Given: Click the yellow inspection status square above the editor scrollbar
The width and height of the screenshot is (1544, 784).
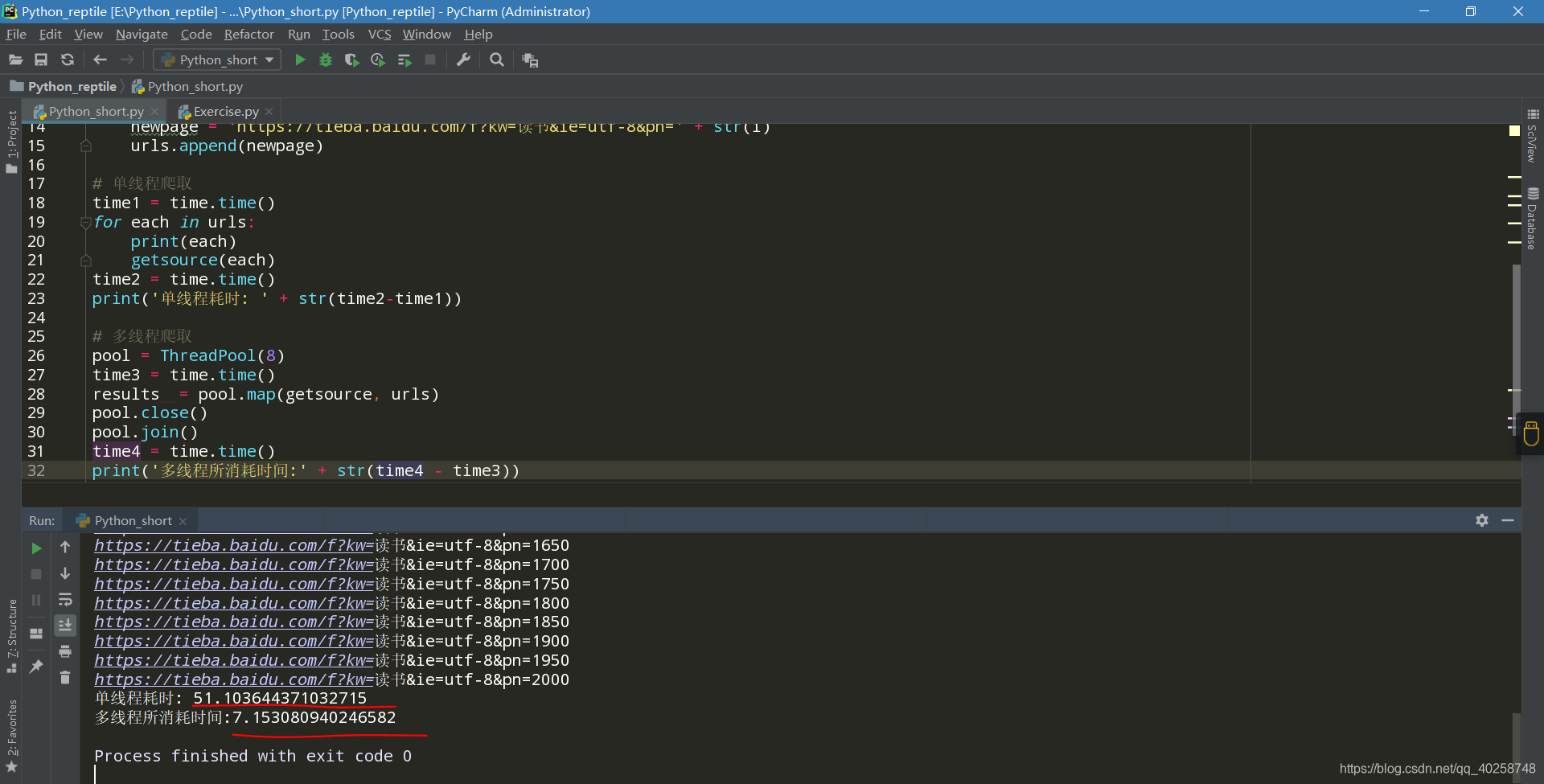Looking at the screenshot, I should pyautogui.click(x=1514, y=130).
